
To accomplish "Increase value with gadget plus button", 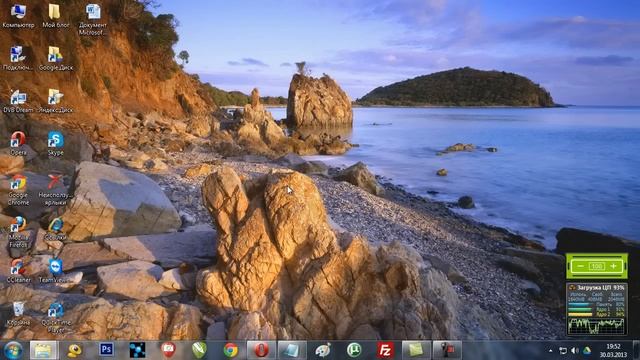I will tap(613, 267).
